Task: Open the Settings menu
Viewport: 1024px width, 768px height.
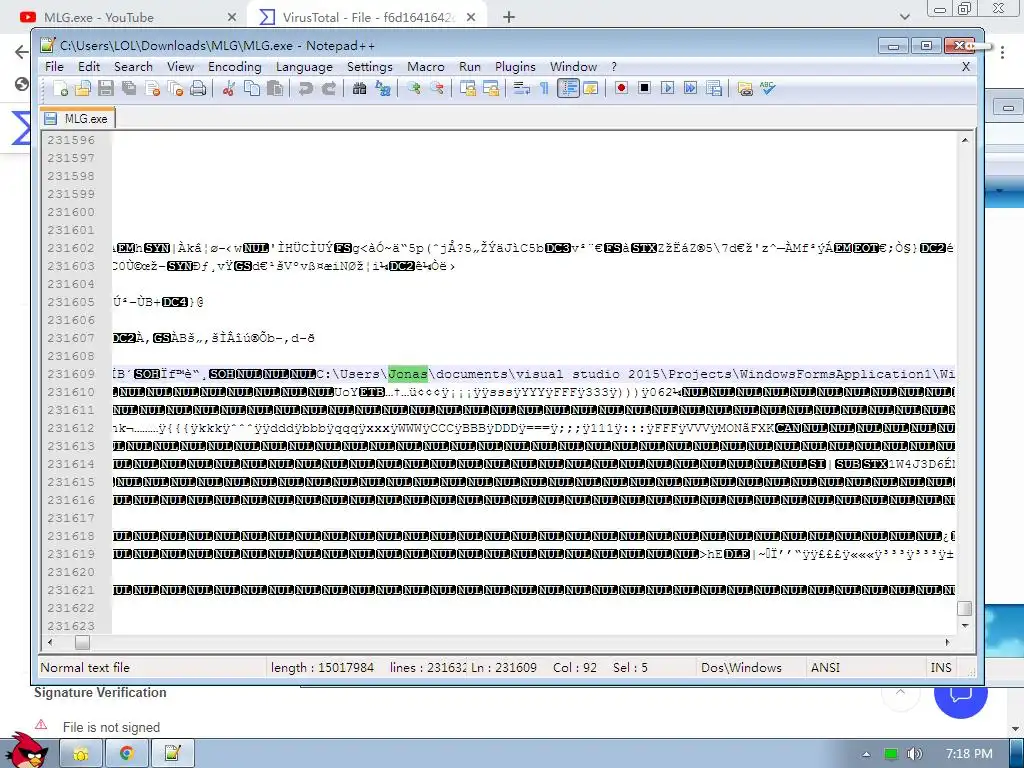Action: 370,67
